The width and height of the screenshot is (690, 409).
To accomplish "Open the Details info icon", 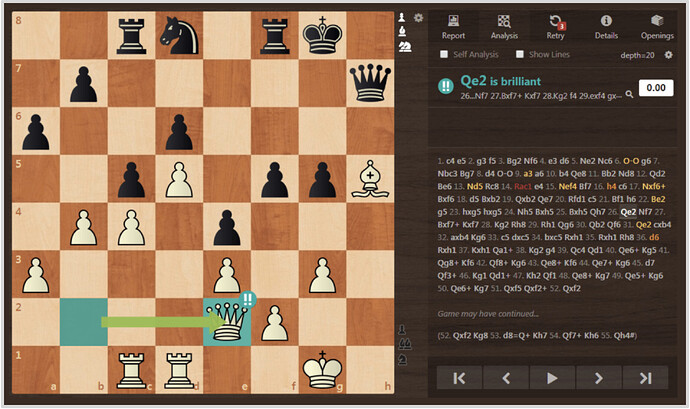I will 606,26.
